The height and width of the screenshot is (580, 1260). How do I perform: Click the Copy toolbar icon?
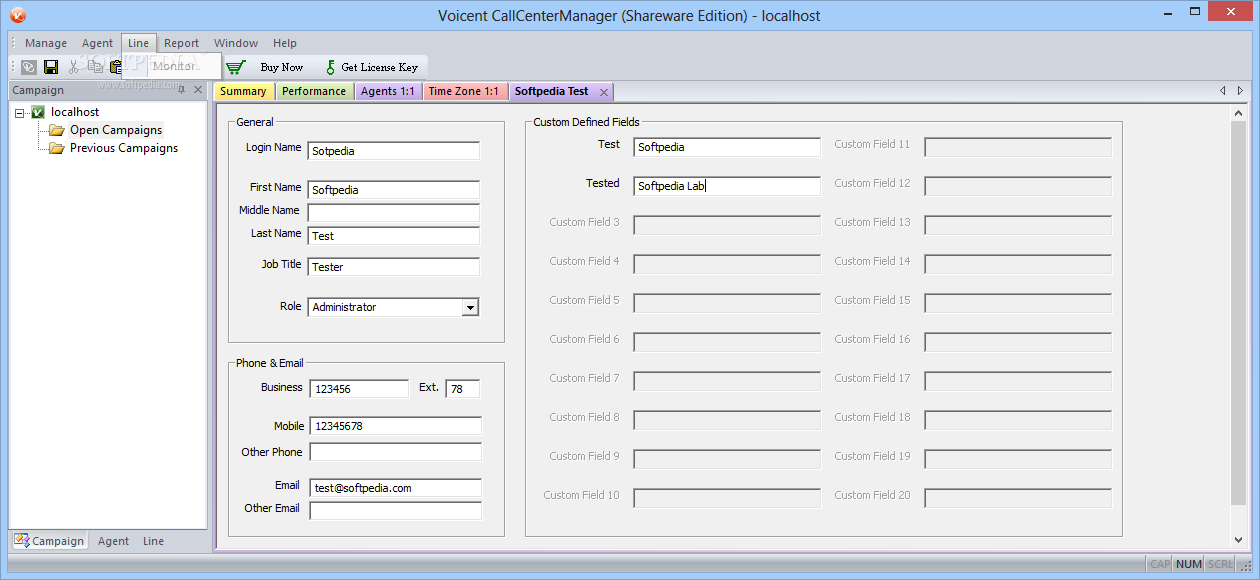[x=95, y=67]
